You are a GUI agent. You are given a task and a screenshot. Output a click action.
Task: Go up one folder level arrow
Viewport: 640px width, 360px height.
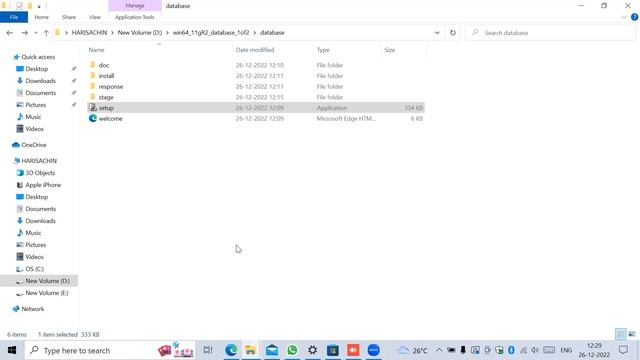click(x=46, y=33)
